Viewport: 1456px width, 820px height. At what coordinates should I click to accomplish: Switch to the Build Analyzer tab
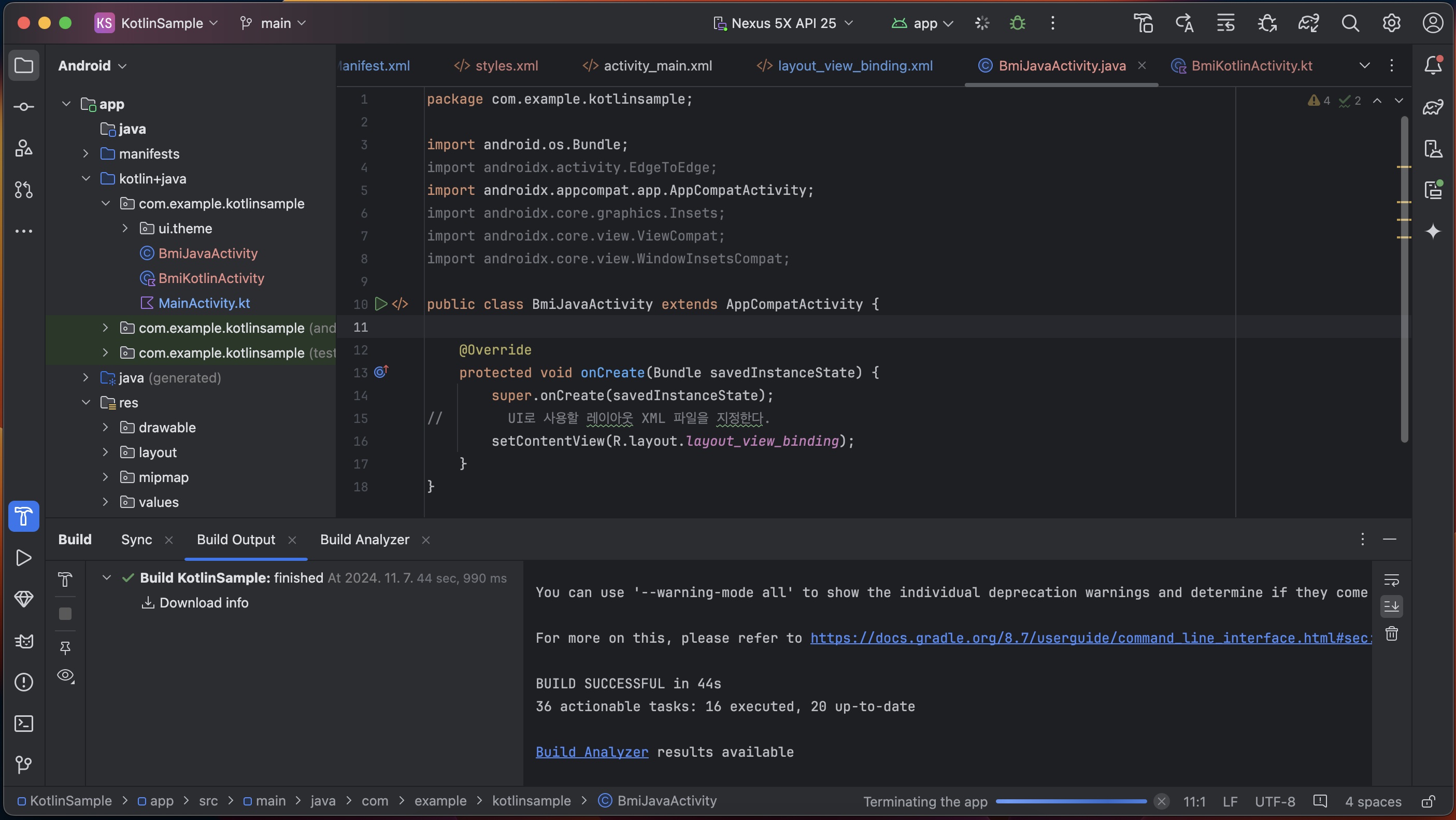click(x=364, y=540)
